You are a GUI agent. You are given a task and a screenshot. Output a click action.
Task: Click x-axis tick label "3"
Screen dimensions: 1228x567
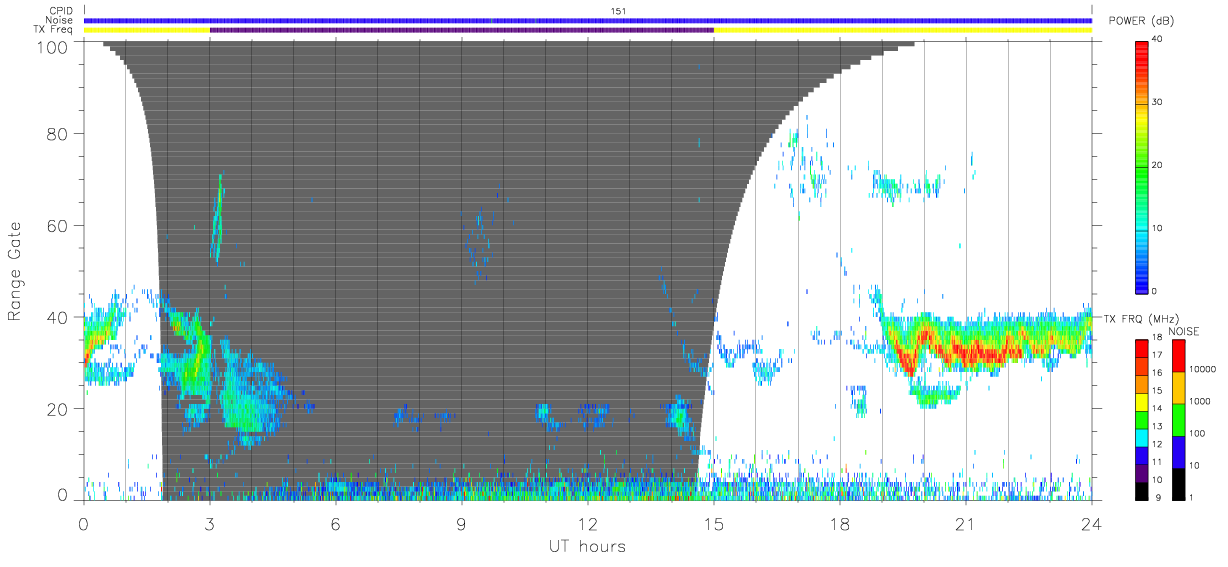coord(210,522)
